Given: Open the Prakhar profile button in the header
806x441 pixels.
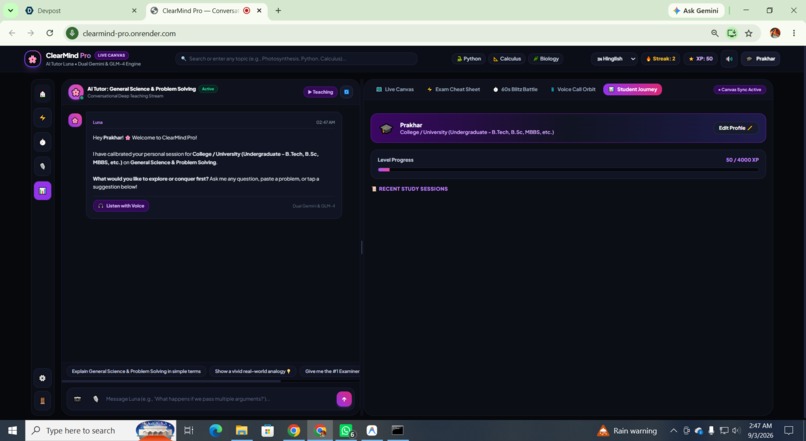Looking at the screenshot, I should tap(761, 59).
